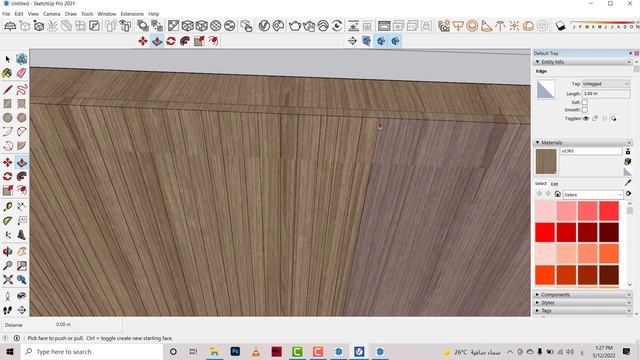This screenshot has width=640, height=360.
Task: Switch to the materials Edit tab
Action: [554, 184]
